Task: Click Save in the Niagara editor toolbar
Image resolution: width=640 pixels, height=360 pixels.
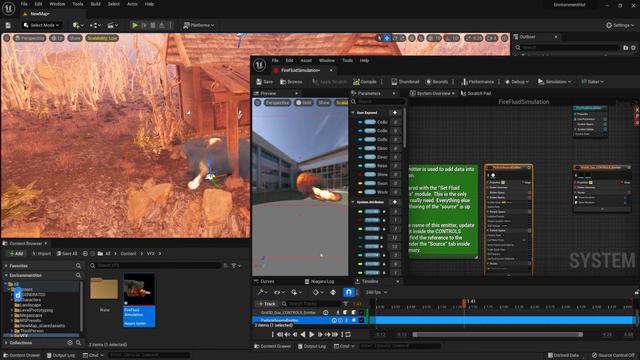Action: (x=264, y=82)
